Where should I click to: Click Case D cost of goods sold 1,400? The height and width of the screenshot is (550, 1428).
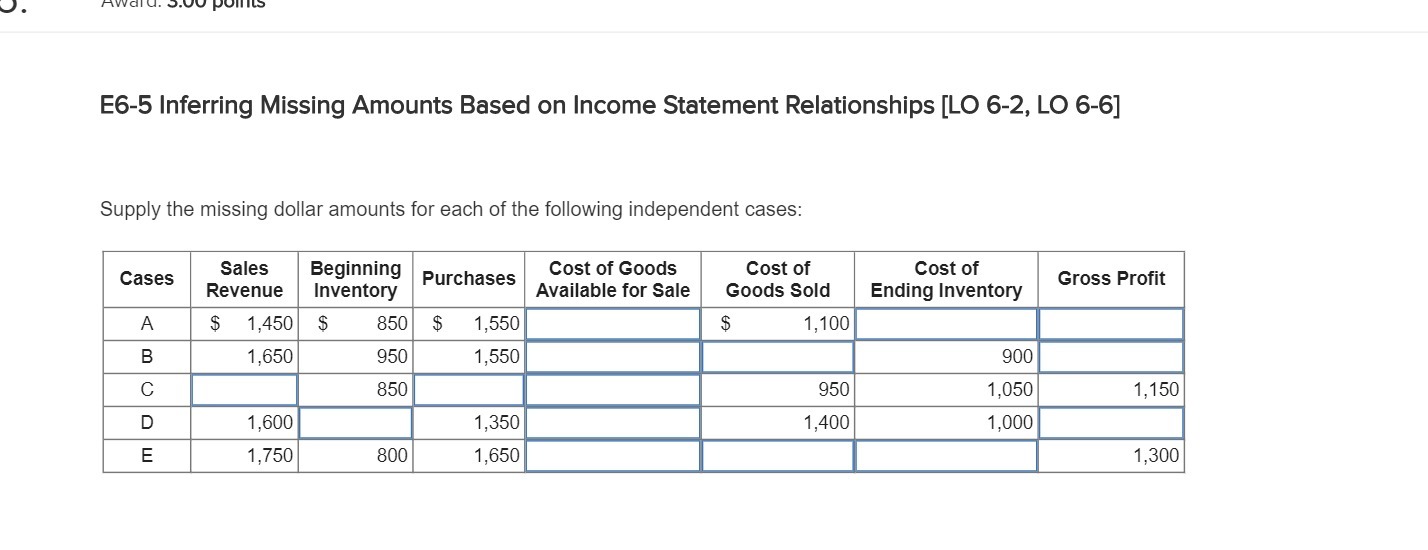[826, 423]
